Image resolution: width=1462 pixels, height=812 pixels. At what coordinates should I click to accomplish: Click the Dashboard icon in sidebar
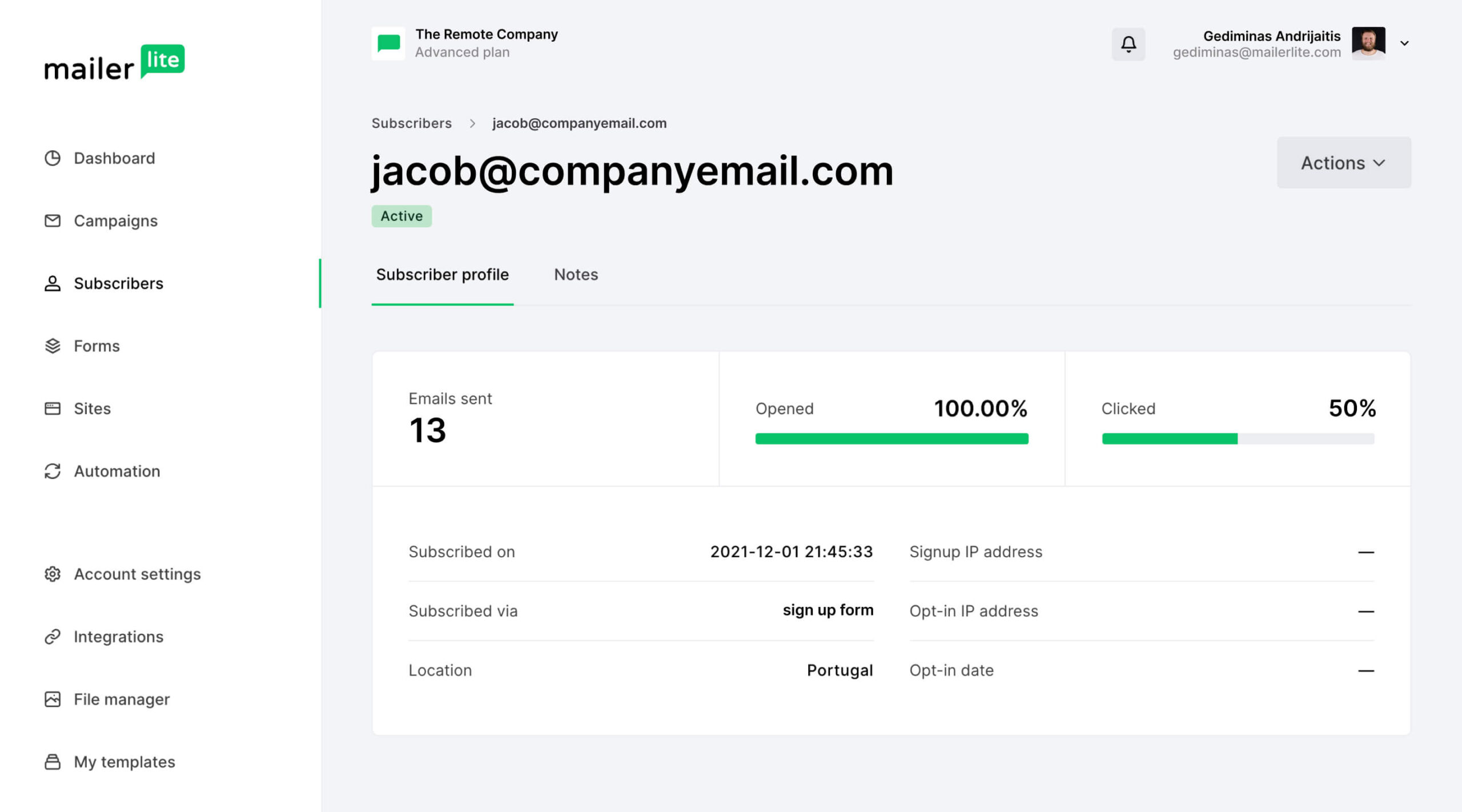click(52, 157)
